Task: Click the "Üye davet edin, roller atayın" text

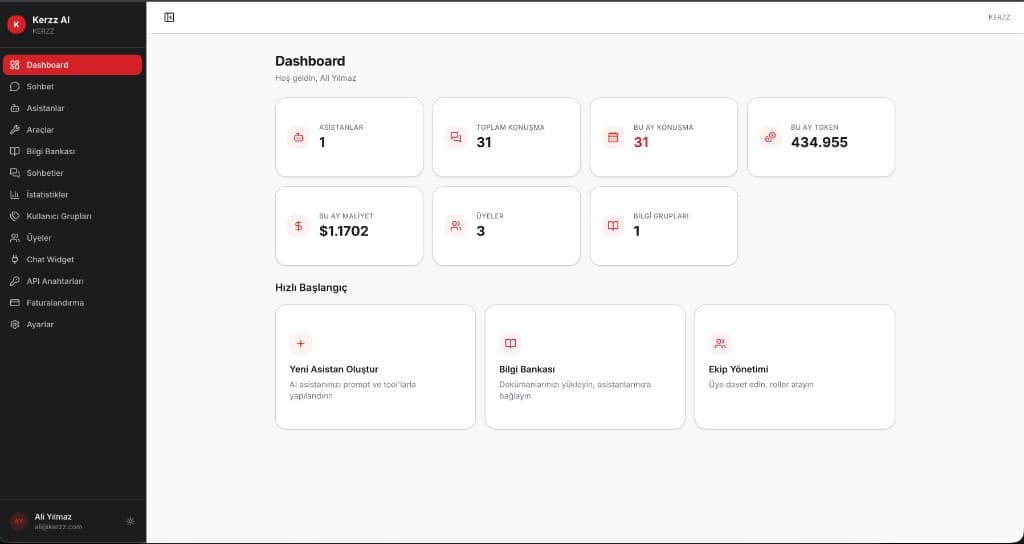Action: [x=761, y=385]
